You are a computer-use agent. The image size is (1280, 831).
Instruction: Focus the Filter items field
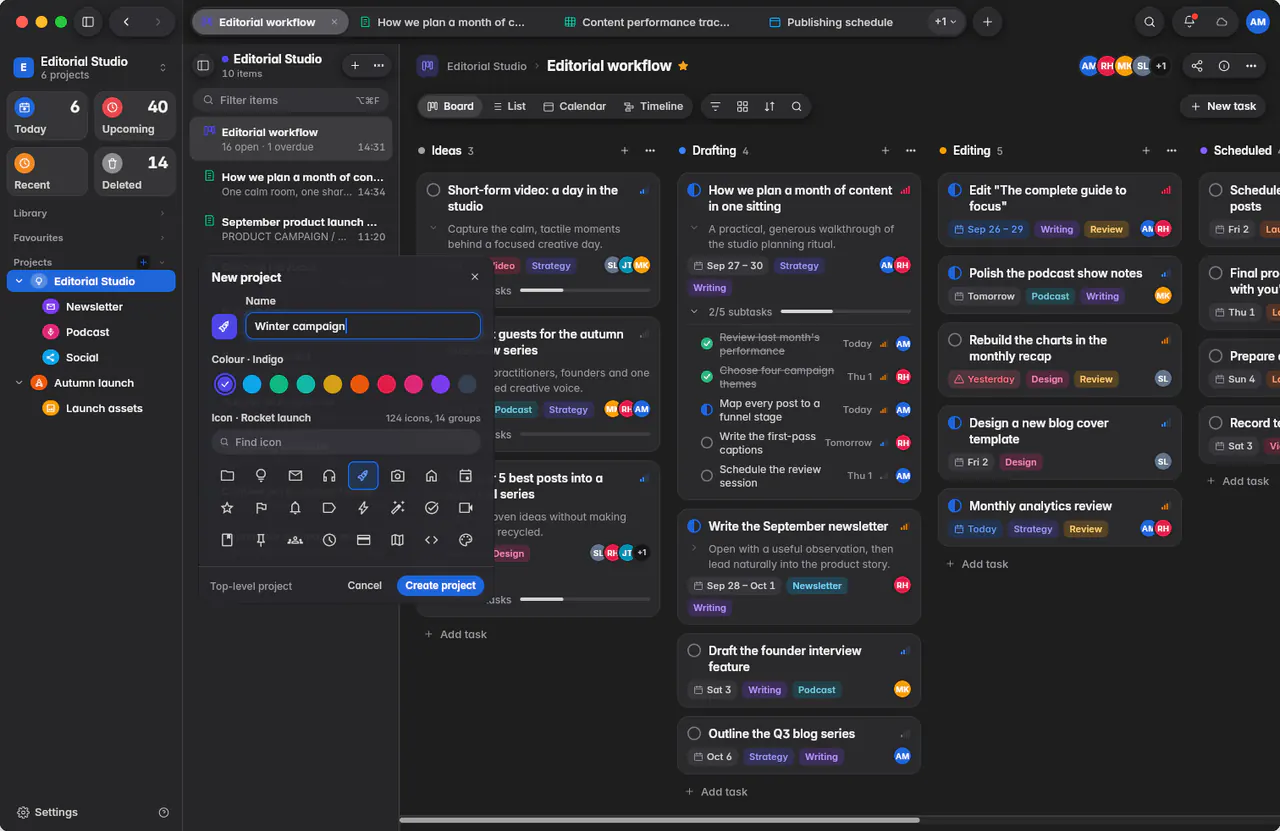290,100
